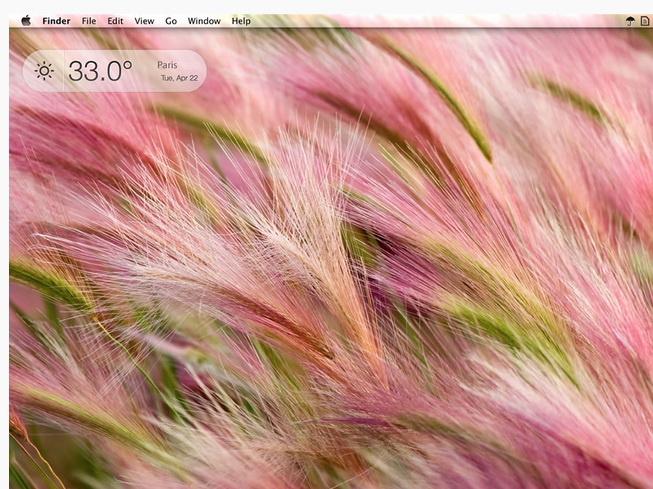The width and height of the screenshot is (653, 489).
Task: Open the Go menu
Action: tap(171, 21)
